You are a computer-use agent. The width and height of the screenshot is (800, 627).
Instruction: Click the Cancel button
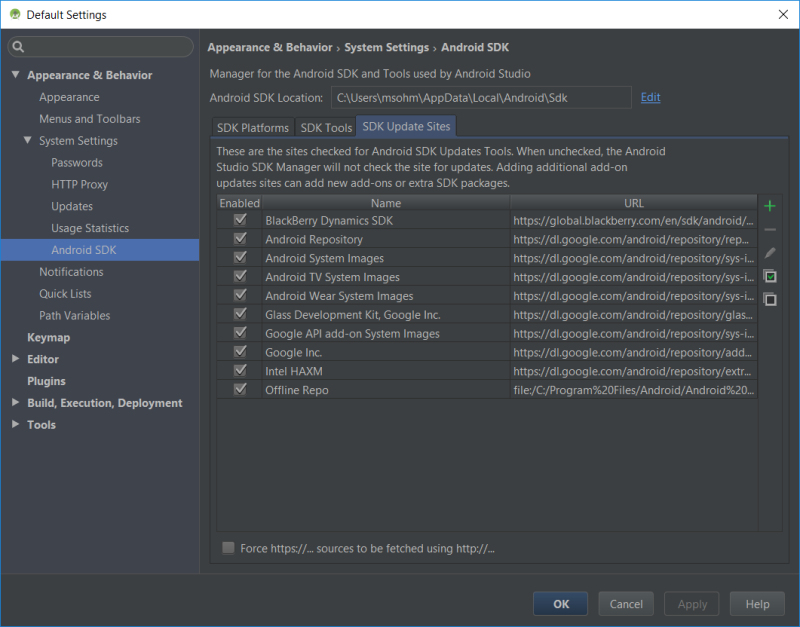[626, 604]
